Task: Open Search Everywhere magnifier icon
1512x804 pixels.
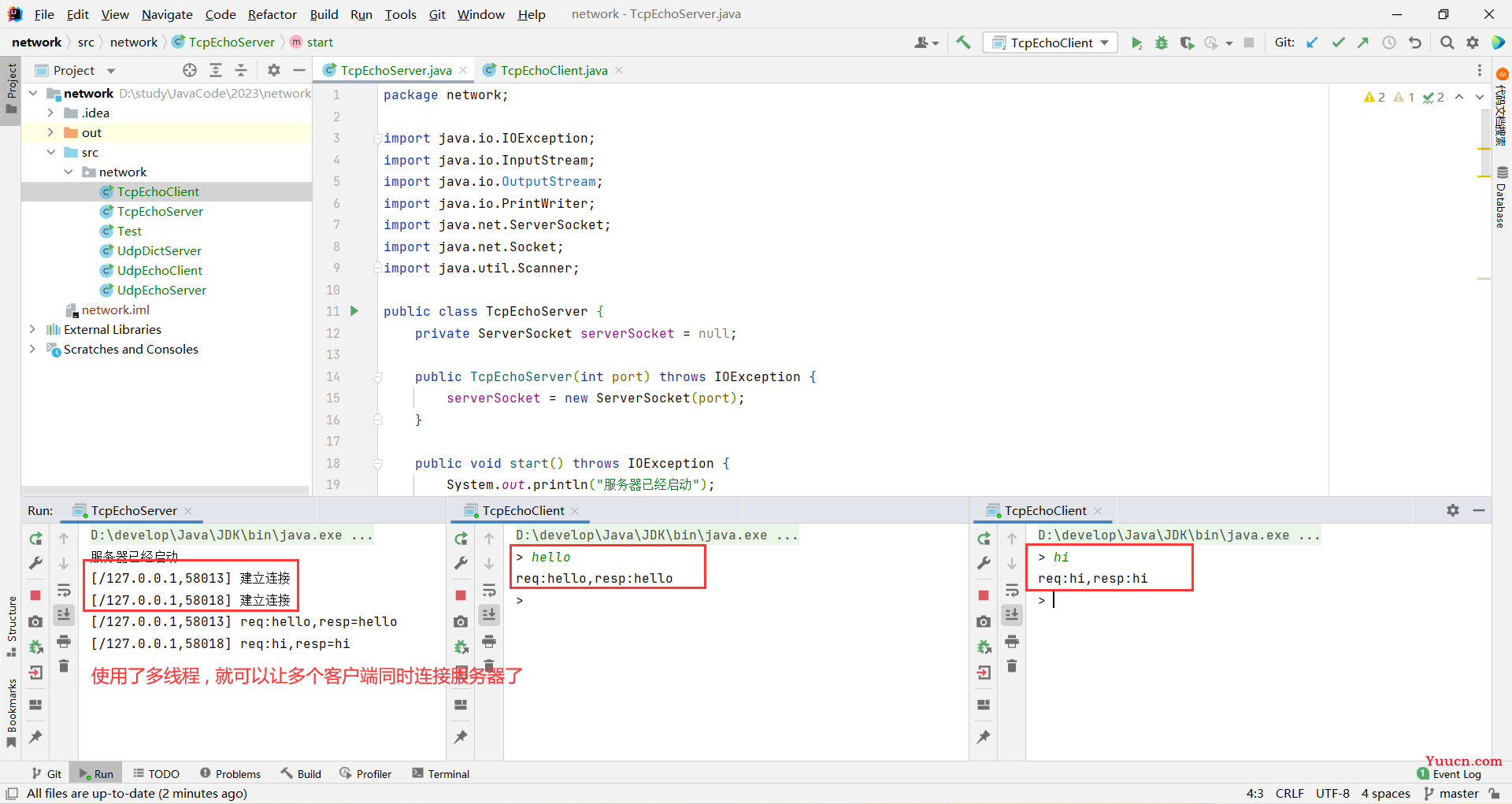Action: click(x=1447, y=43)
